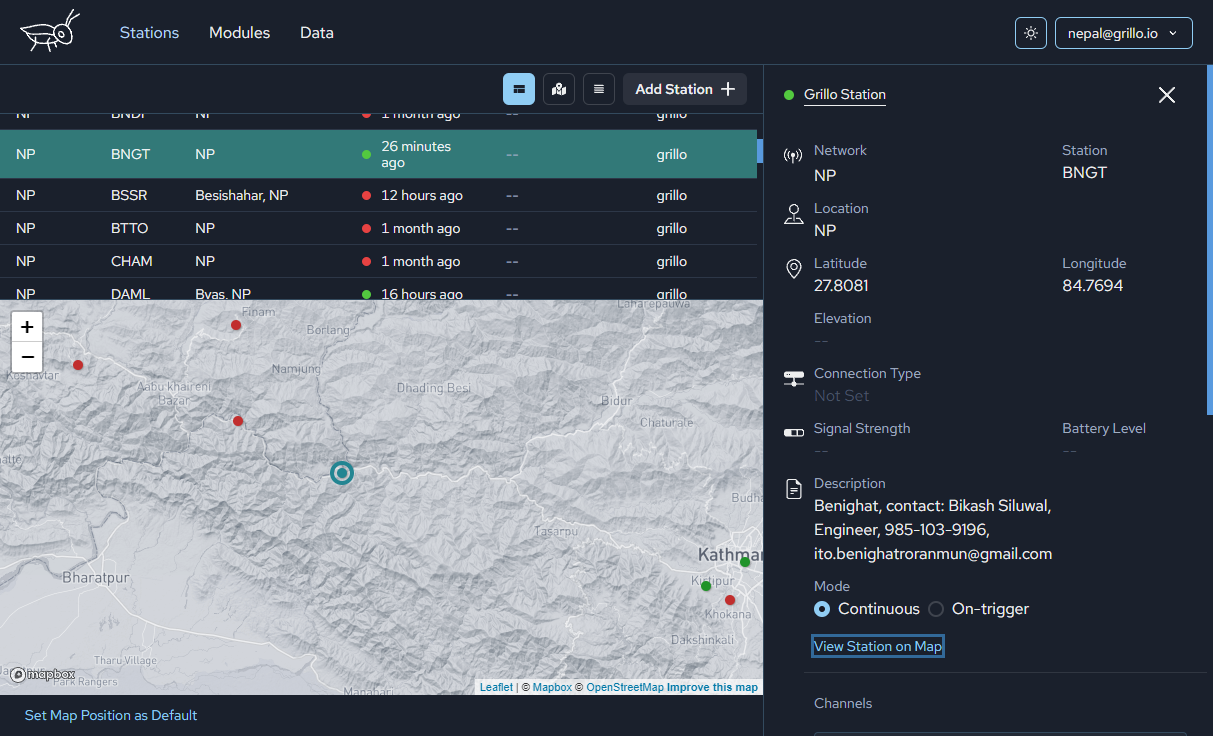Image resolution: width=1213 pixels, height=736 pixels.
Task: Click the Location person-pin icon
Action: tap(793, 214)
